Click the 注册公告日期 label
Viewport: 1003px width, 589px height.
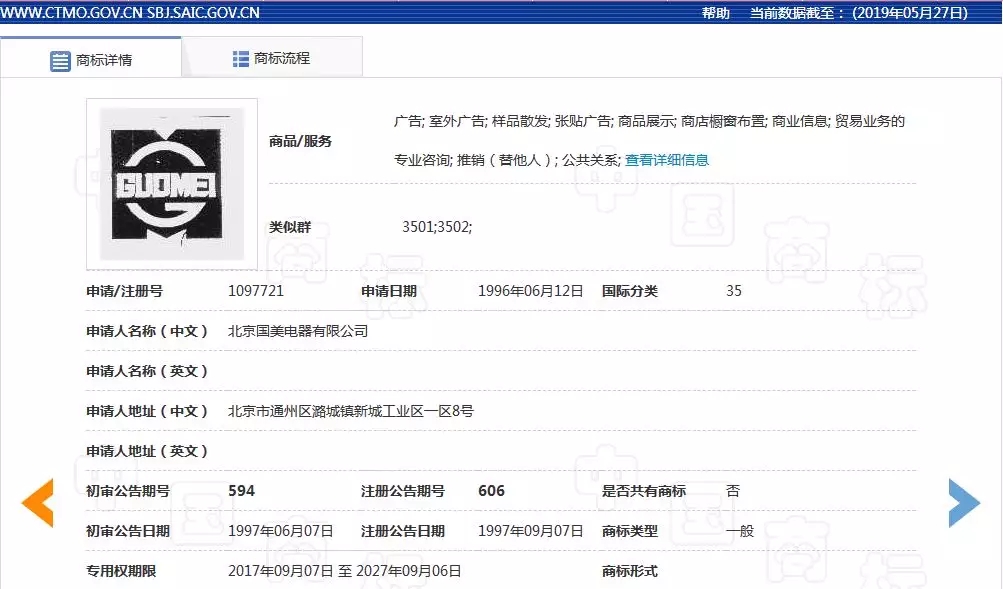403,531
